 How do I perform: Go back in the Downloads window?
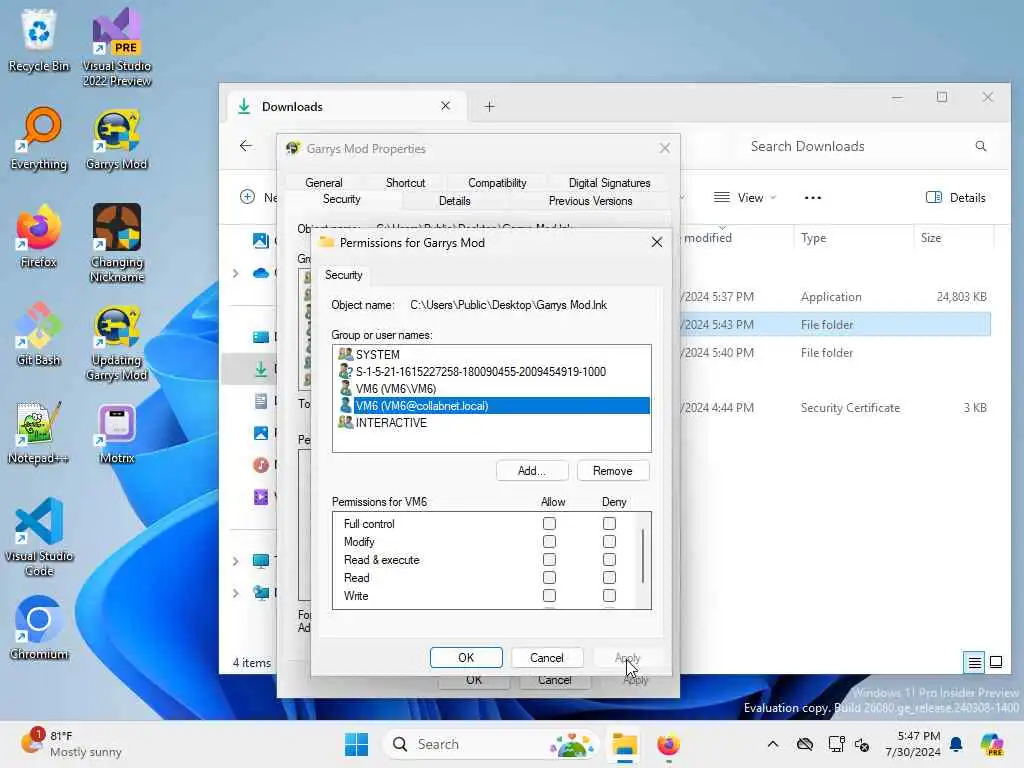246,146
